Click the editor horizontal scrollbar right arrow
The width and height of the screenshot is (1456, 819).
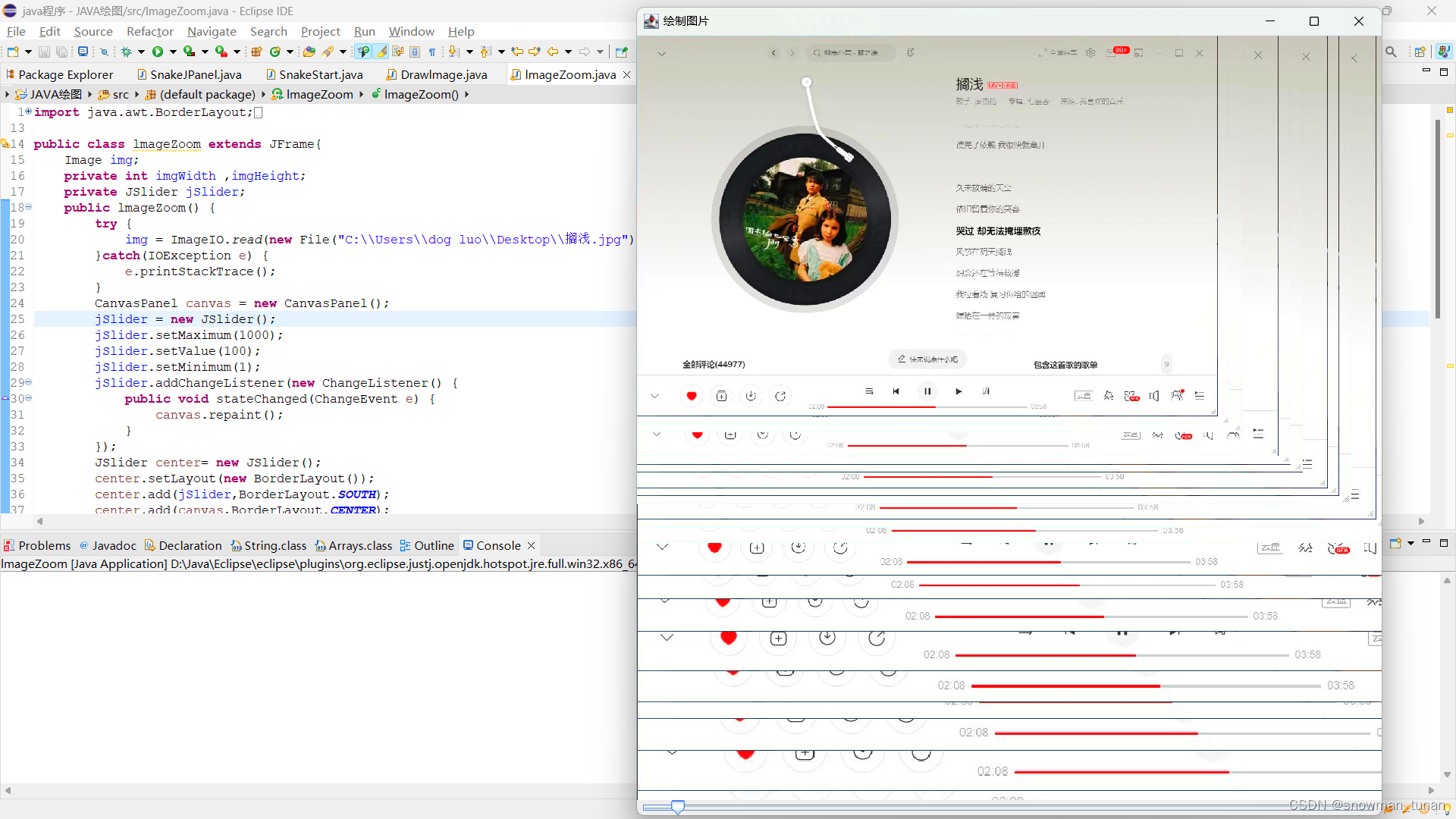point(1422,521)
